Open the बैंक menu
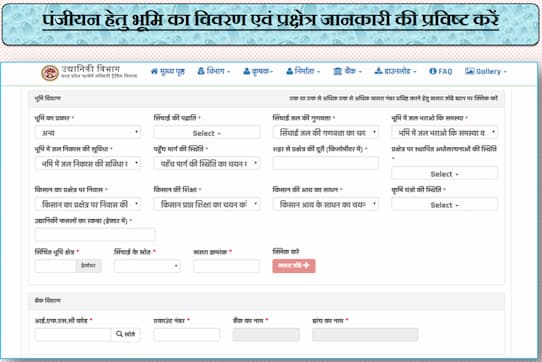 pyautogui.click(x=347, y=71)
